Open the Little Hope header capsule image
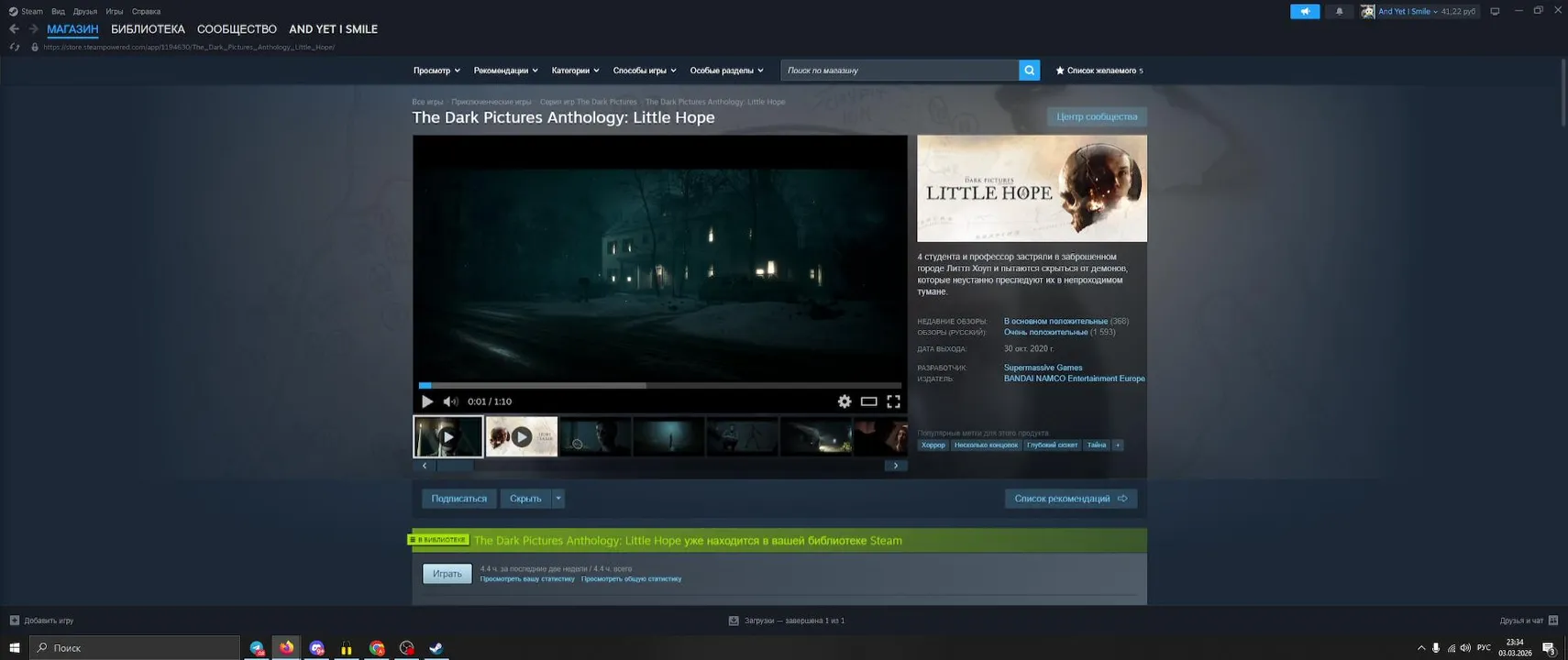 click(1032, 189)
